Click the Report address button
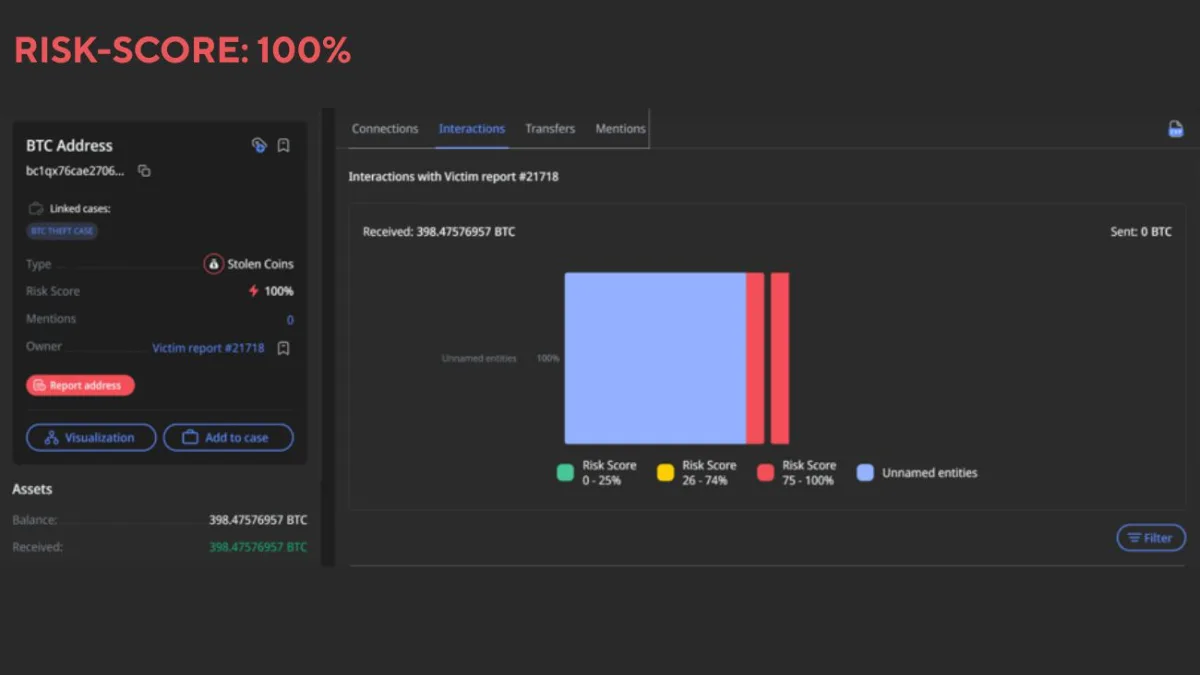The image size is (1200, 675). click(x=80, y=385)
